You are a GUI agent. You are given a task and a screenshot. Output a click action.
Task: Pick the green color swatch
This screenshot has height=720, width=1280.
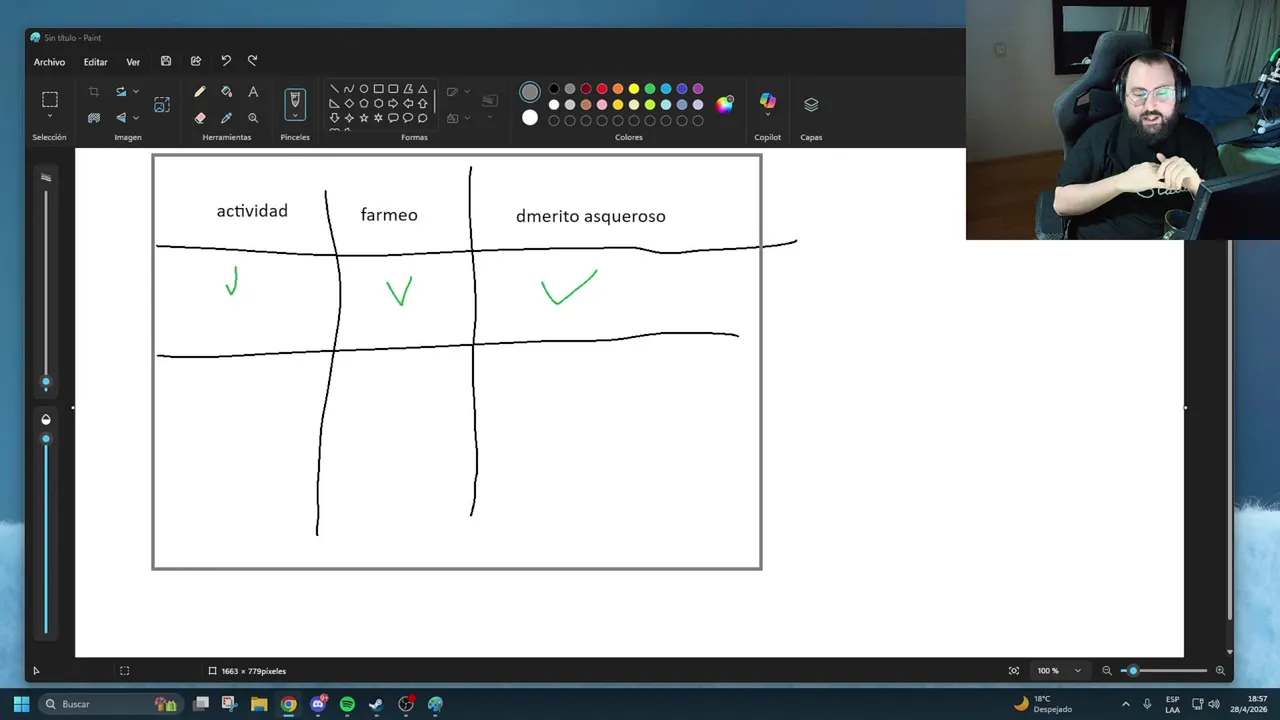click(650, 89)
